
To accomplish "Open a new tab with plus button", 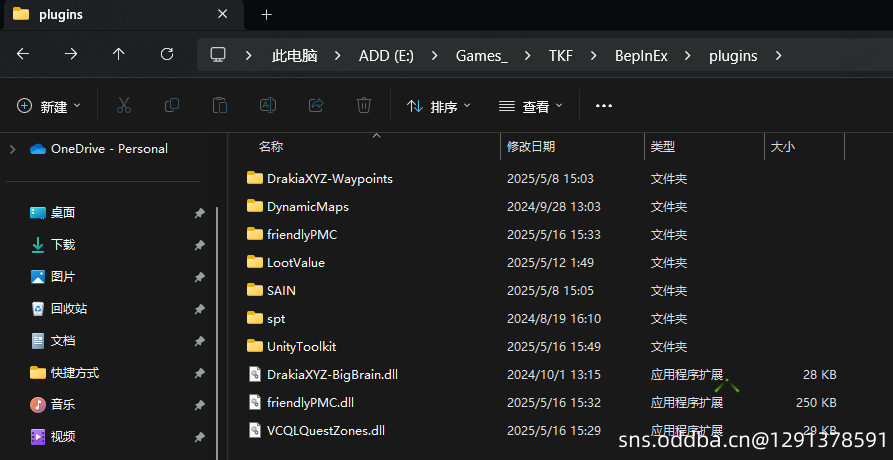I will point(267,15).
